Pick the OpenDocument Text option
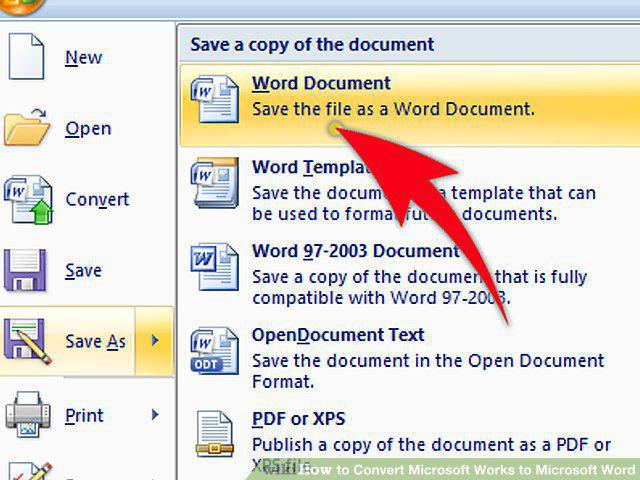Screen dimensions: 640x480 click(410, 358)
